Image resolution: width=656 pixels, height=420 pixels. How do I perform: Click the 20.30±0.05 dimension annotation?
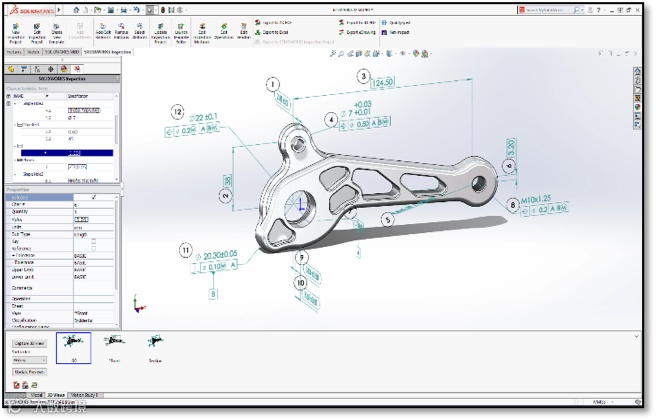pos(220,255)
